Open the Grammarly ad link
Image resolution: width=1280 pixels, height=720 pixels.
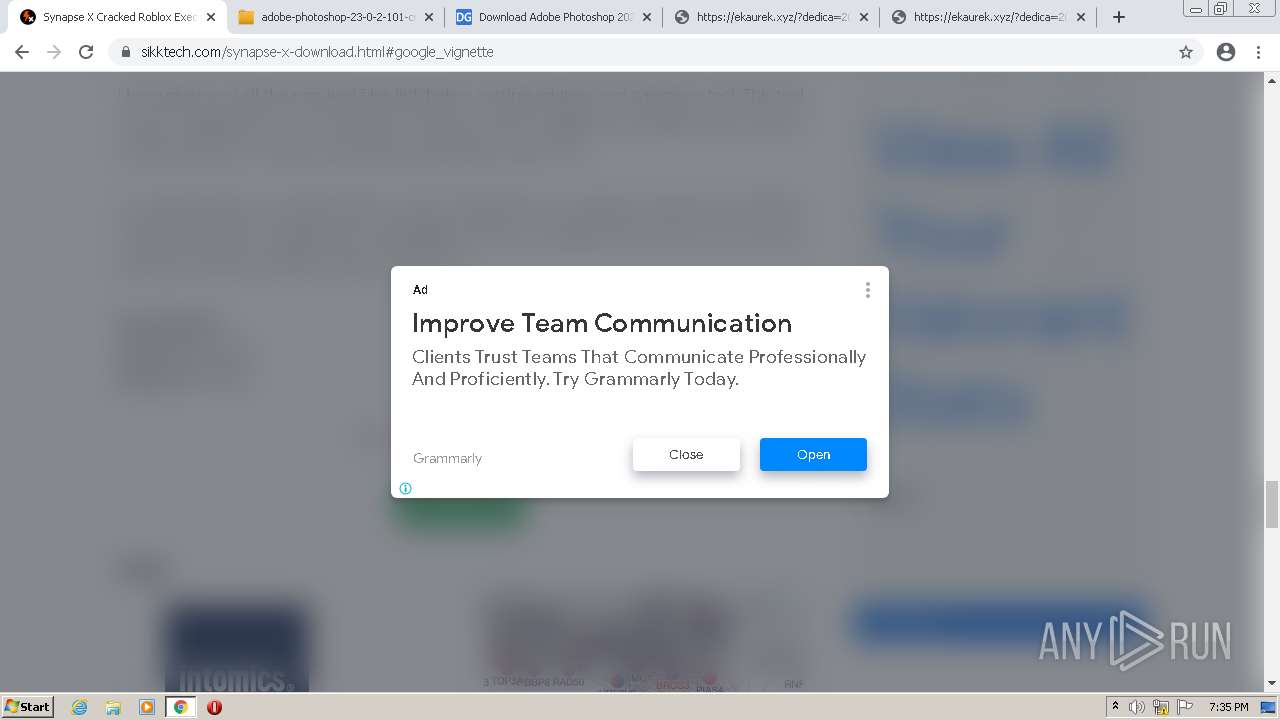click(x=813, y=454)
